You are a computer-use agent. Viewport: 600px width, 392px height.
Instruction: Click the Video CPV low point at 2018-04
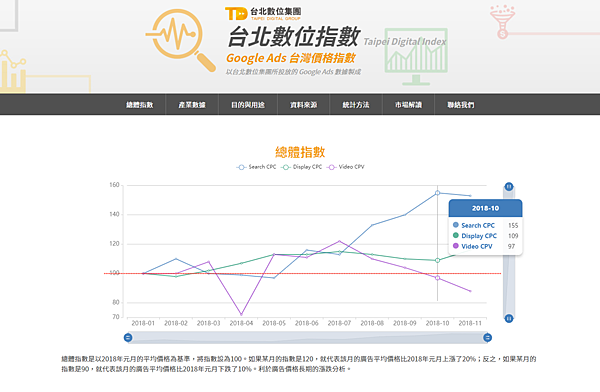pyautogui.click(x=241, y=314)
